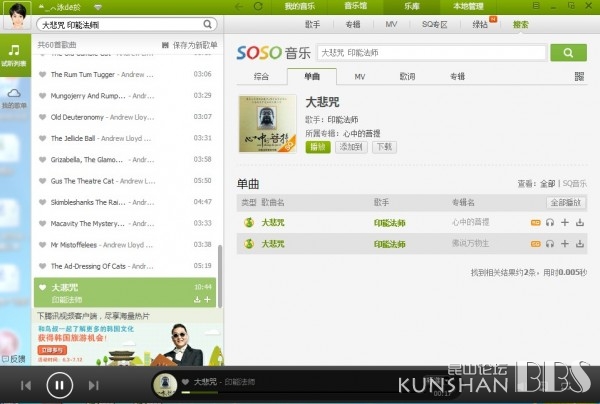The image size is (600, 404).
Task: Listen via headphone icon on 心中的菩提 row
Action: point(550,222)
